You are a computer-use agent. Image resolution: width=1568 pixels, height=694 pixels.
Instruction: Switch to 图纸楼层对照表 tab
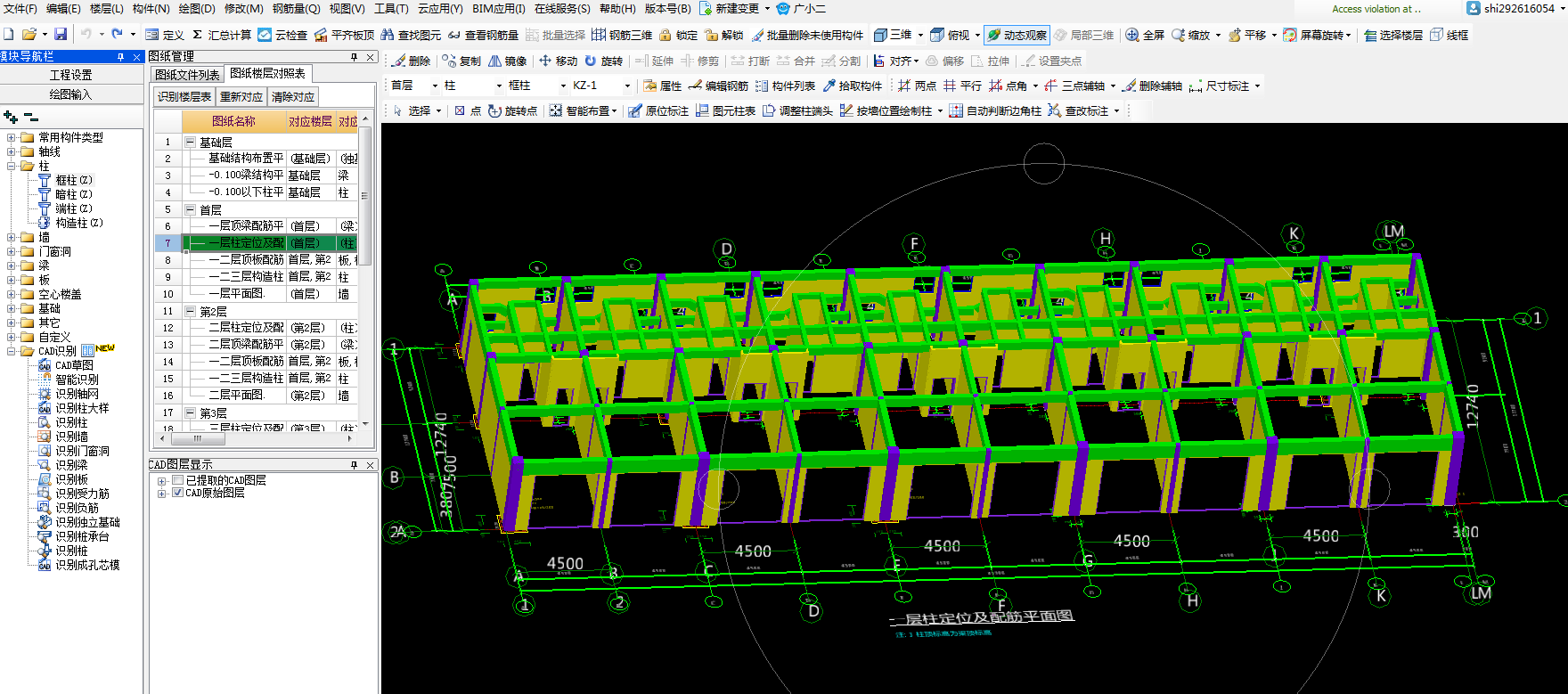(x=267, y=73)
